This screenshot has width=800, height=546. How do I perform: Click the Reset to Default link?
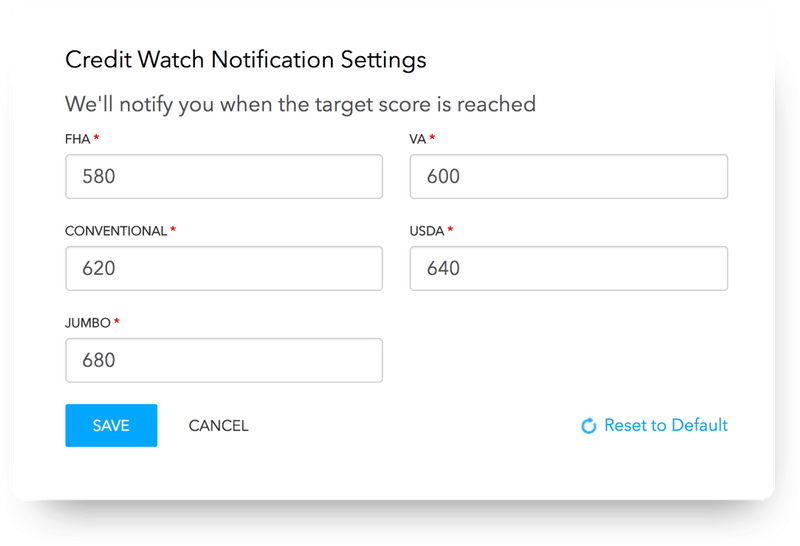pos(655,425)
